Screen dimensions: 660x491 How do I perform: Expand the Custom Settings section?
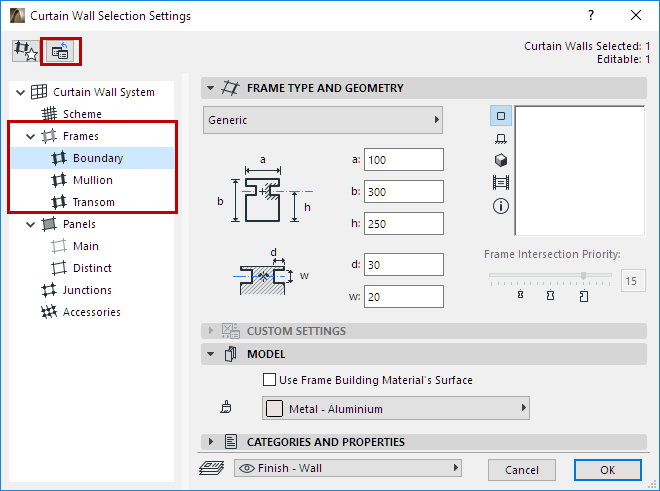point(210,331)
